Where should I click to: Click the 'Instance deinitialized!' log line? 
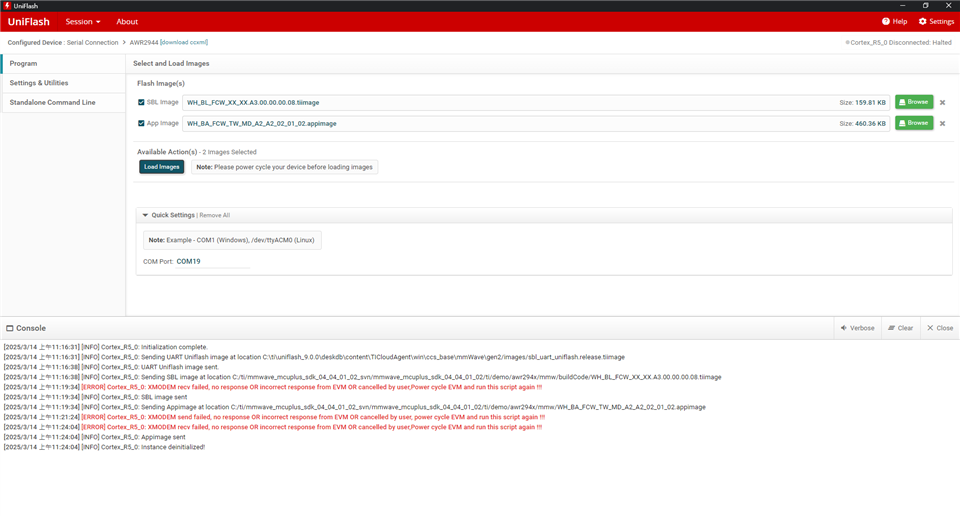tap(104, 447)
